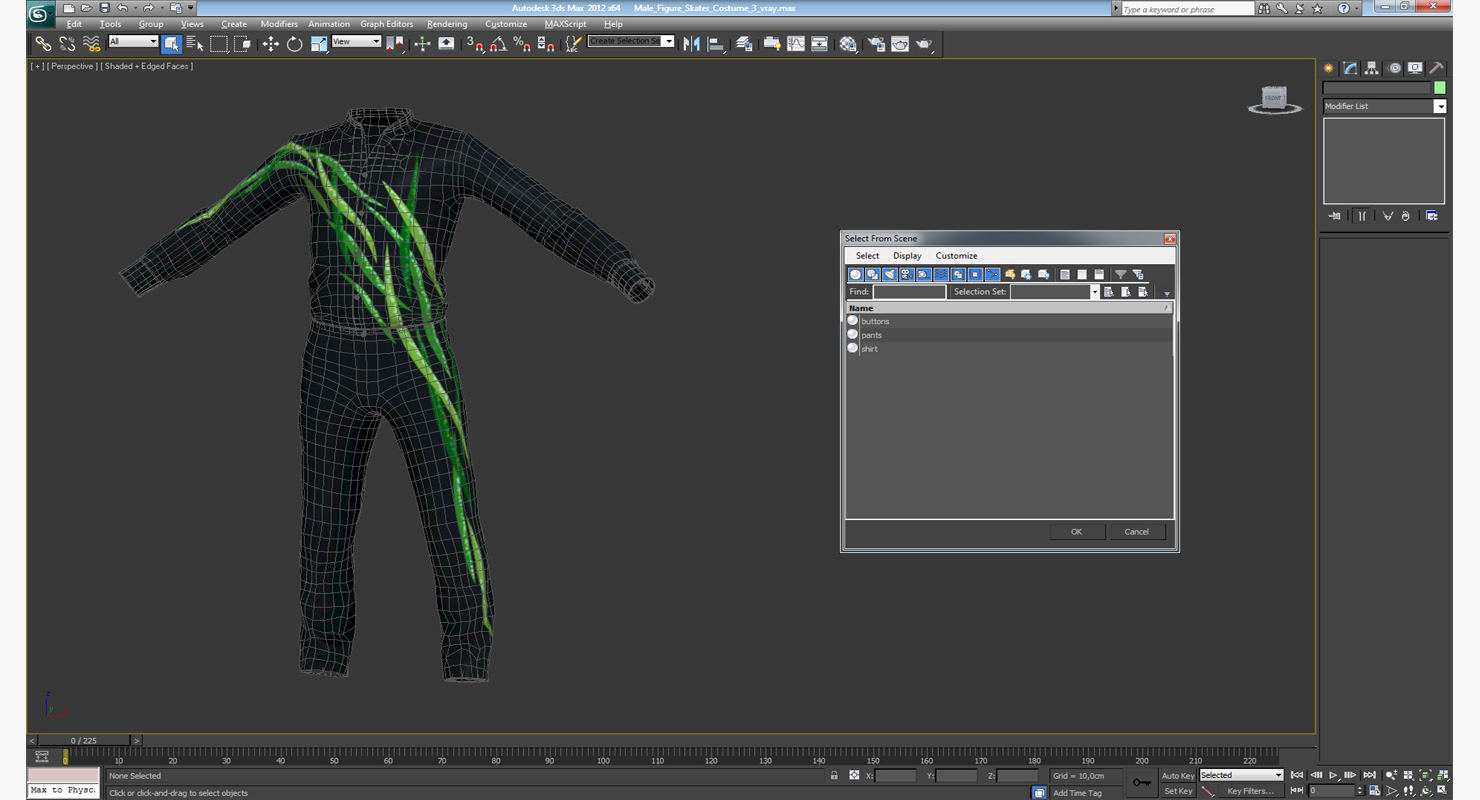This screenshot has height=800, width=1480.
Task: Click the 0 / 225 time slider
Action: [84, 741]
